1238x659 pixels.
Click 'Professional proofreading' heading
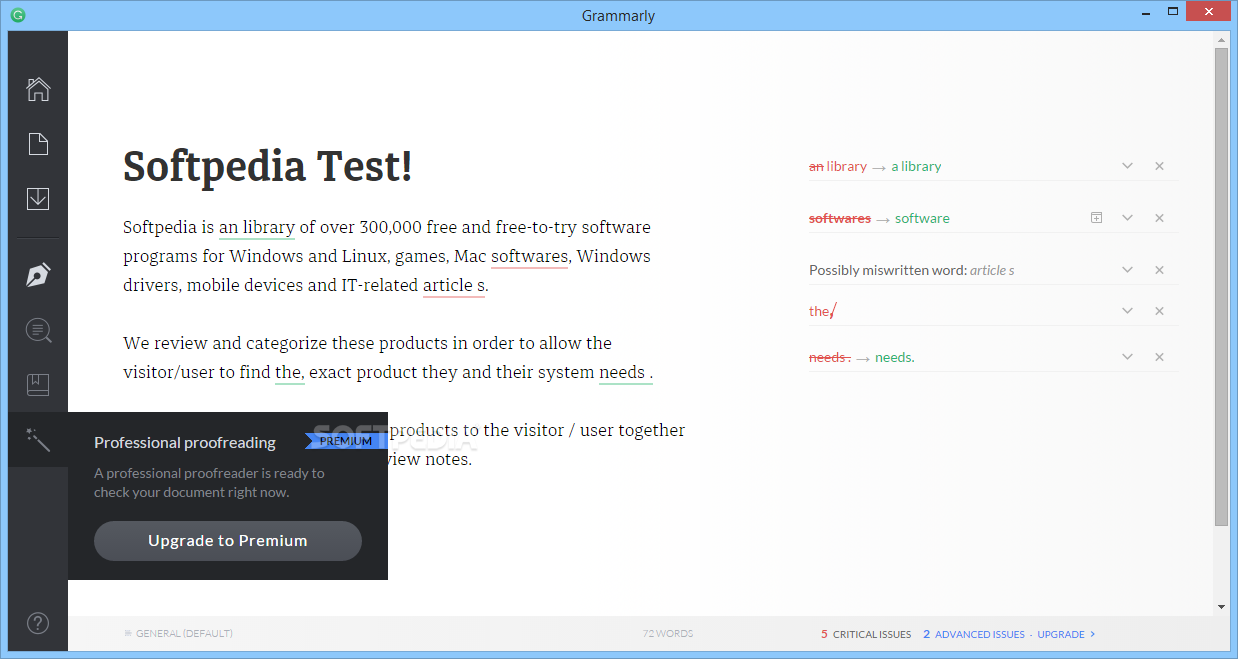coord(185,442)
